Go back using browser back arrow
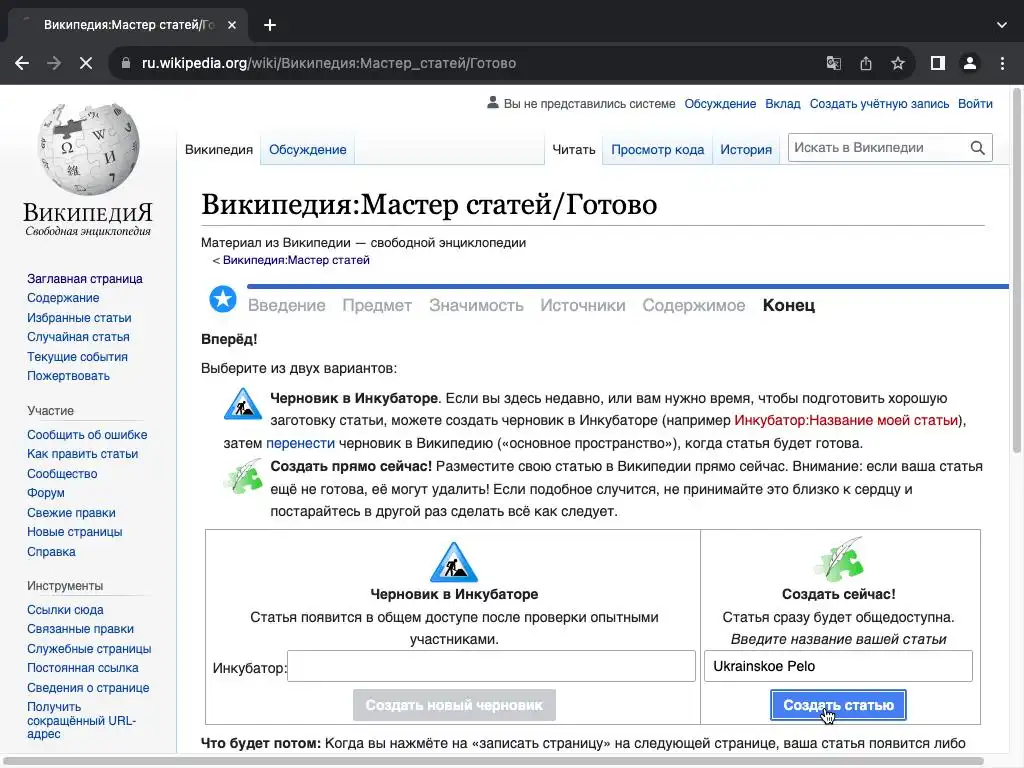 (x=22, y=63)
